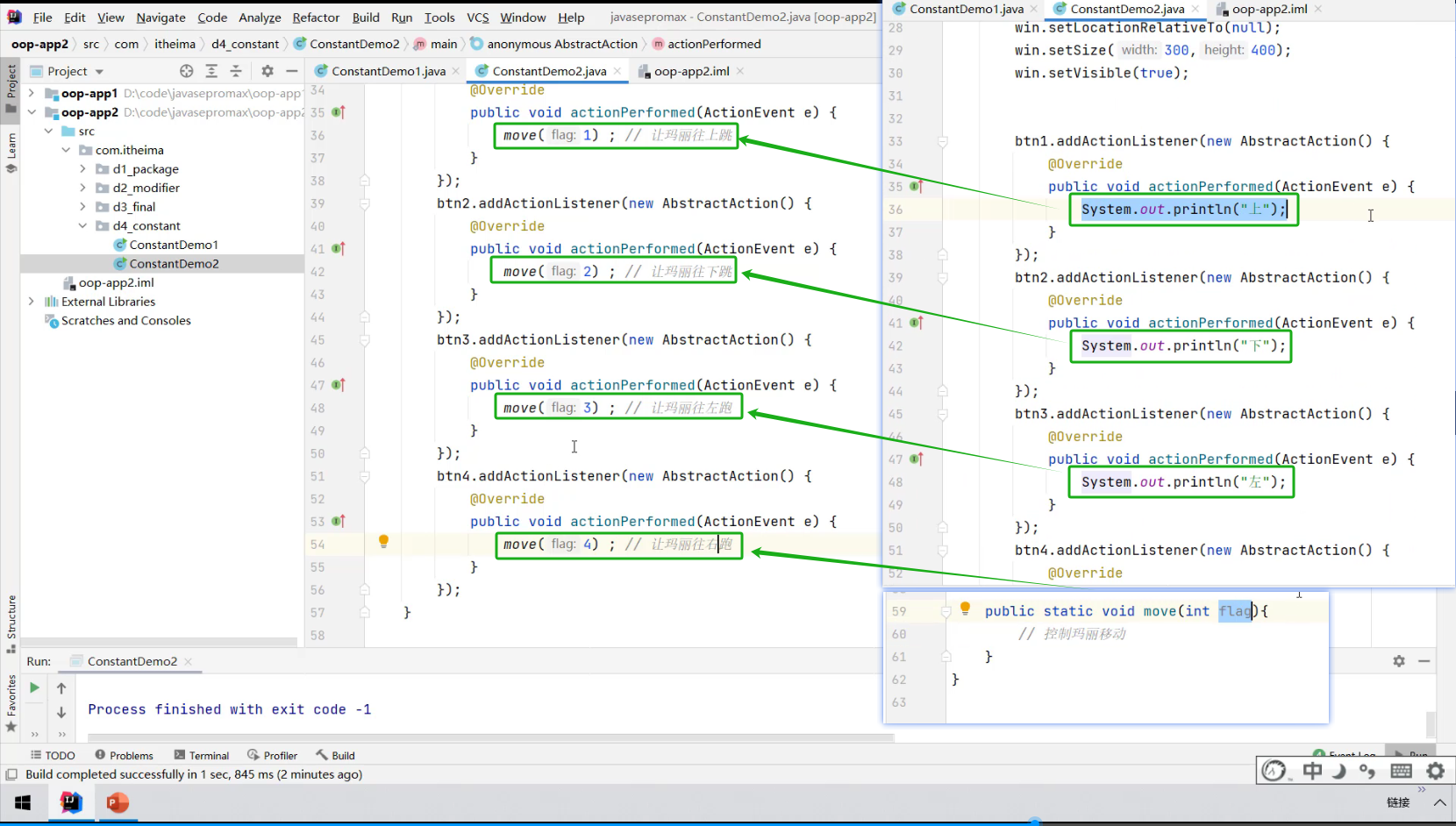The image size is (1456, 826).
Task: Click the 'Process finished with exit code -1' output
Action: (229, 709)
